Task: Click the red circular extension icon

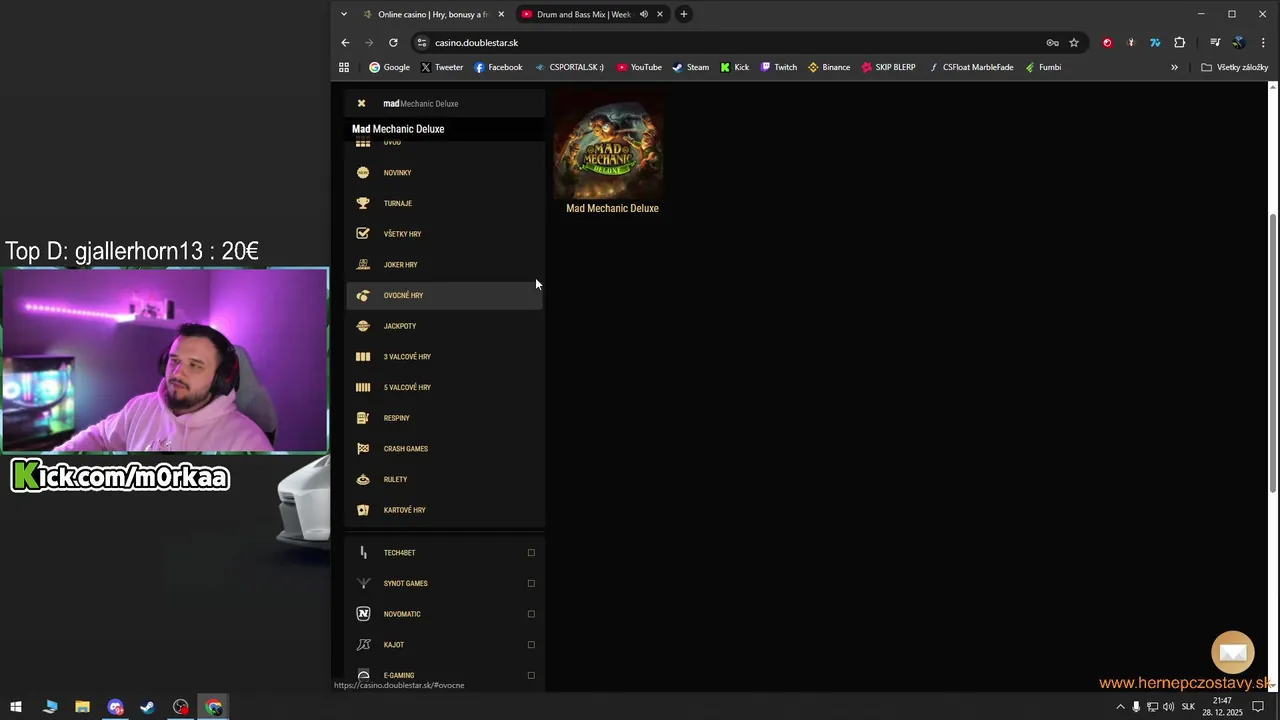Action: click(1107, 43)
